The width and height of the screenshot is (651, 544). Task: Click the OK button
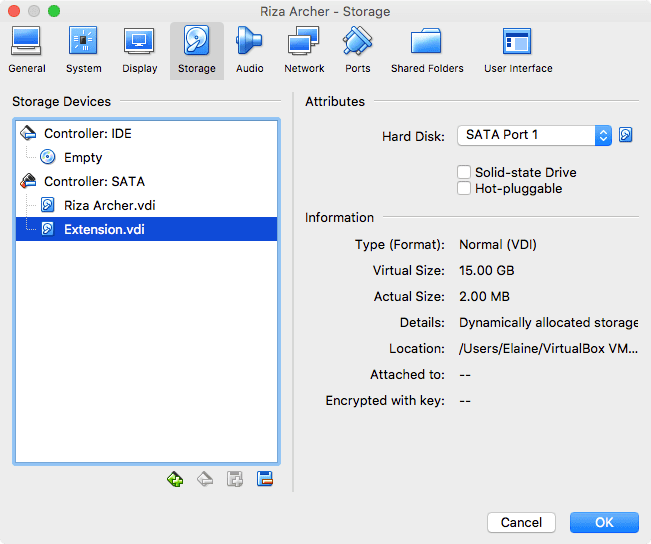[x=604, y=522]
